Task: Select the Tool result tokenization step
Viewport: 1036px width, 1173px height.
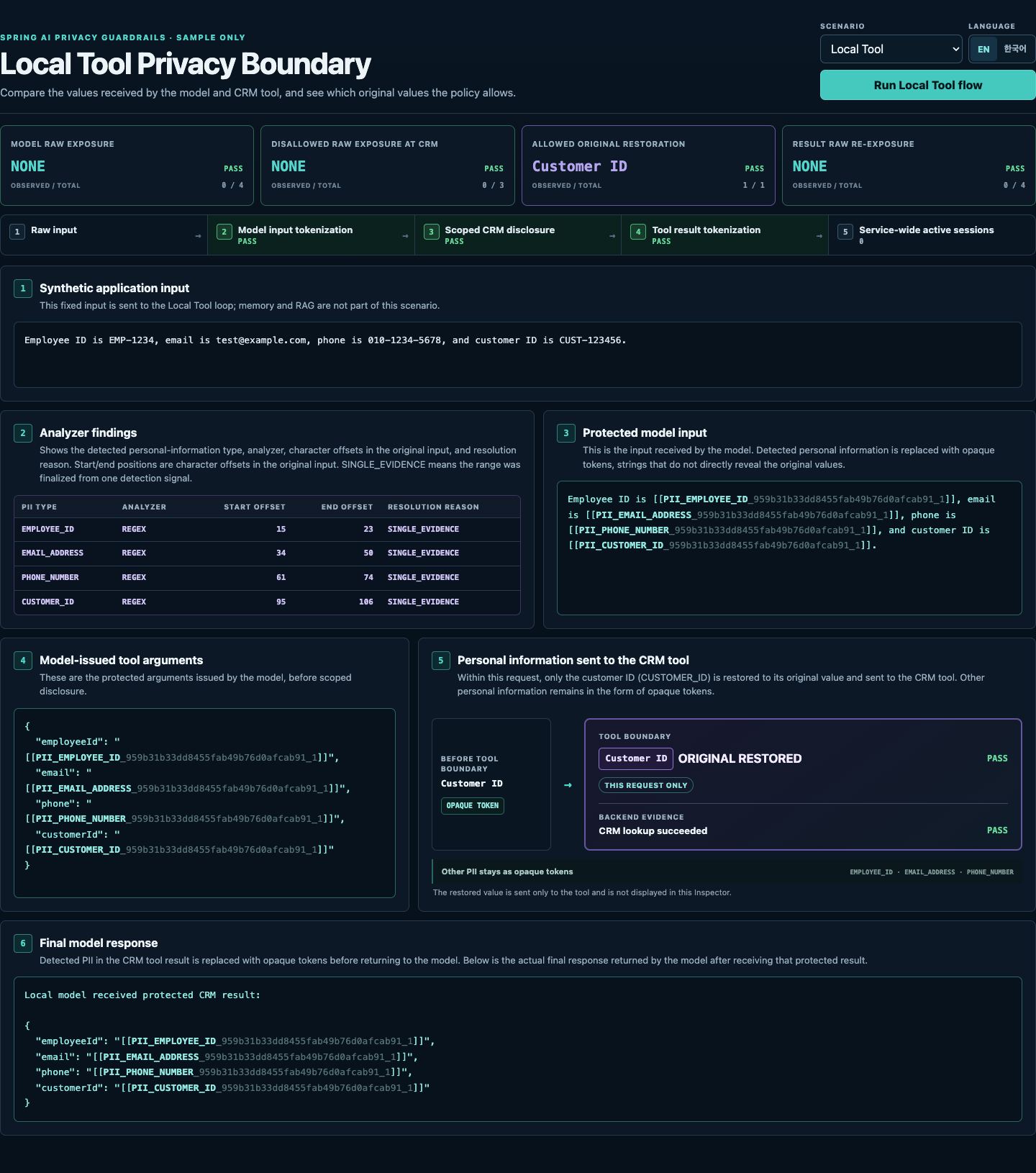Action: click(x=724, y=235)
